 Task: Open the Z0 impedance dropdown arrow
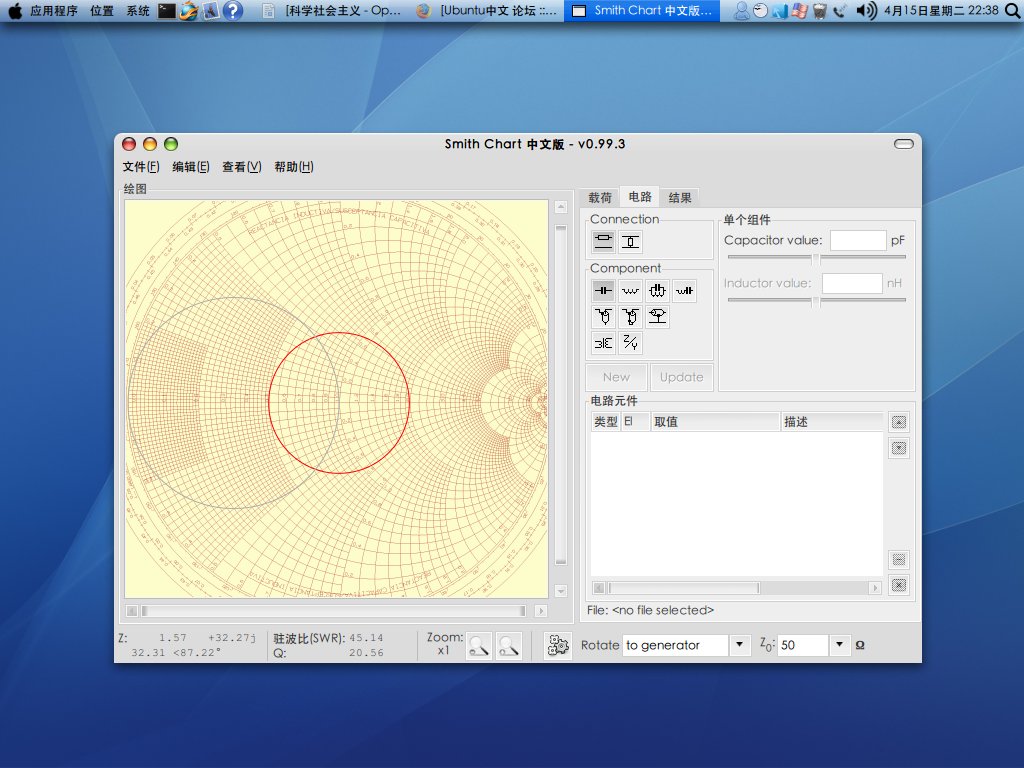pyautogui.click(x=839, y=645)
